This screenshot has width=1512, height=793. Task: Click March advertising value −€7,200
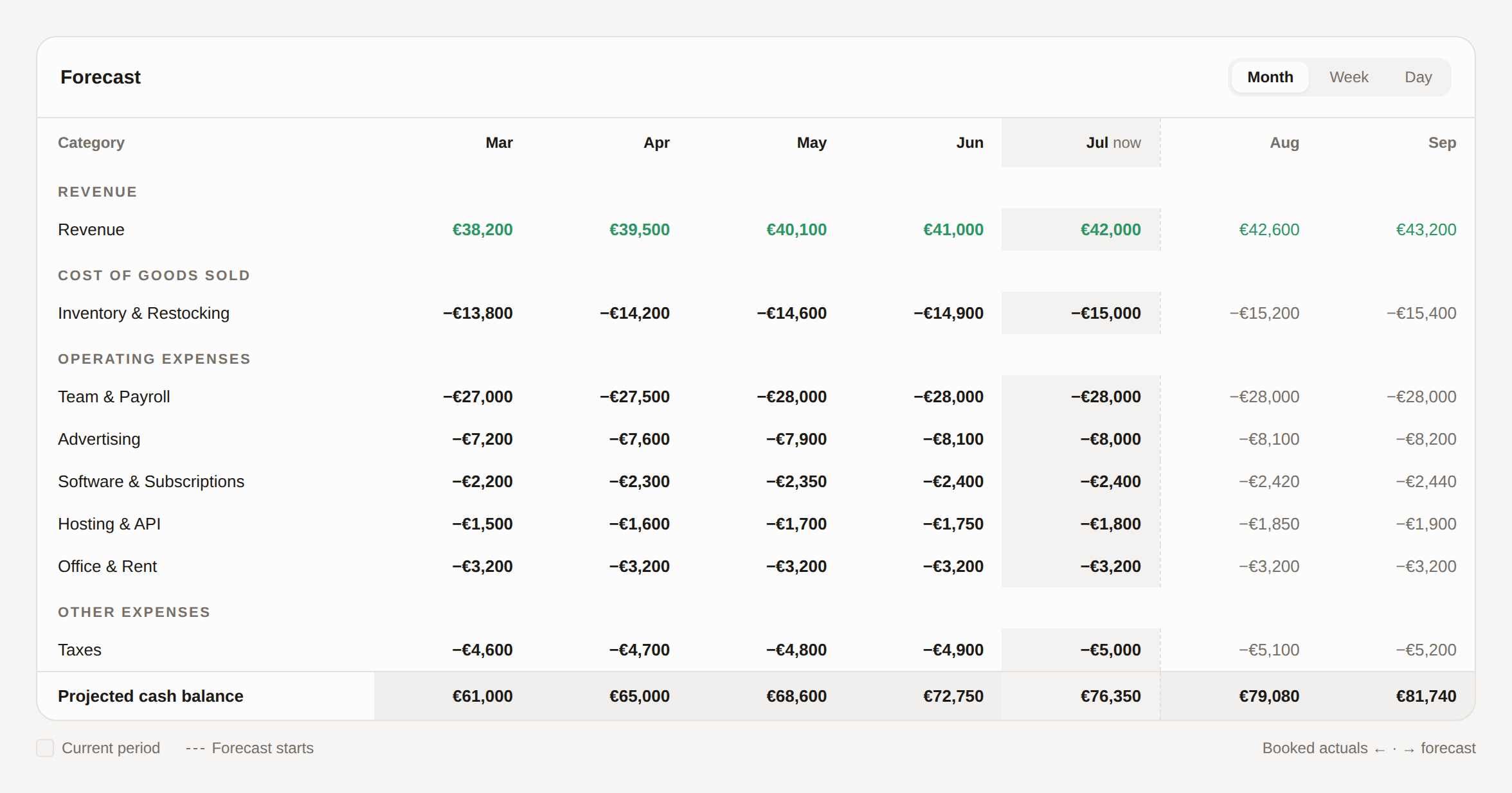(x=482, y=439)
